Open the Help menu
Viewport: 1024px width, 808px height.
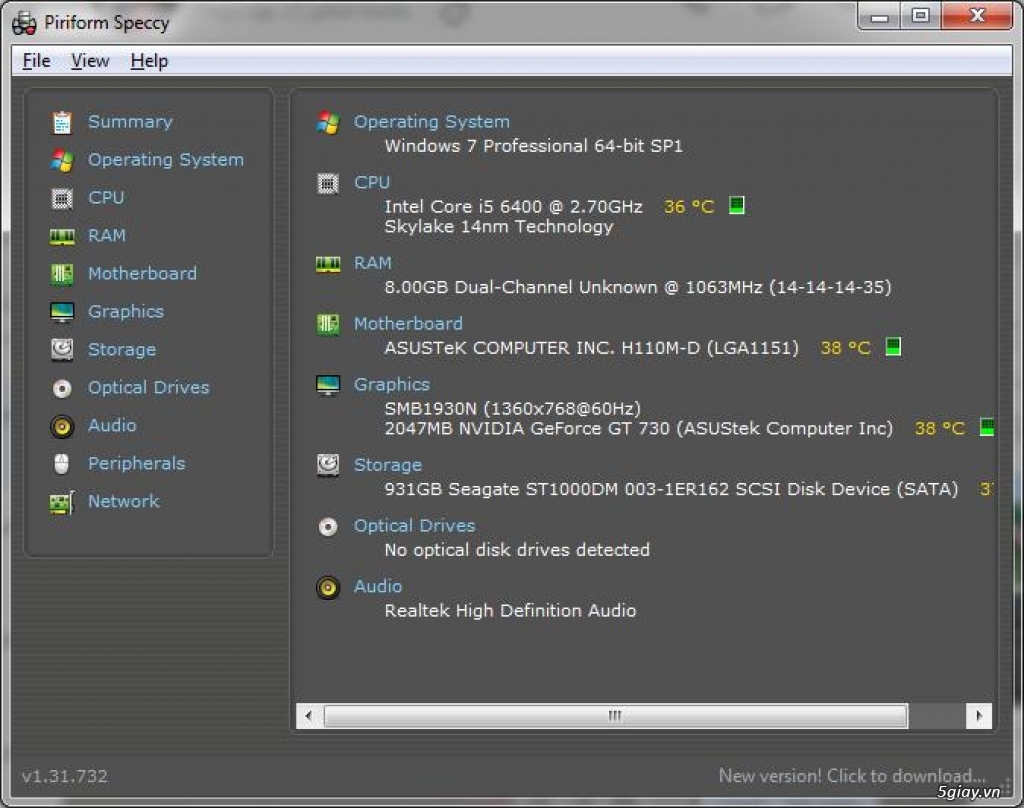click(x=149, y=61)
